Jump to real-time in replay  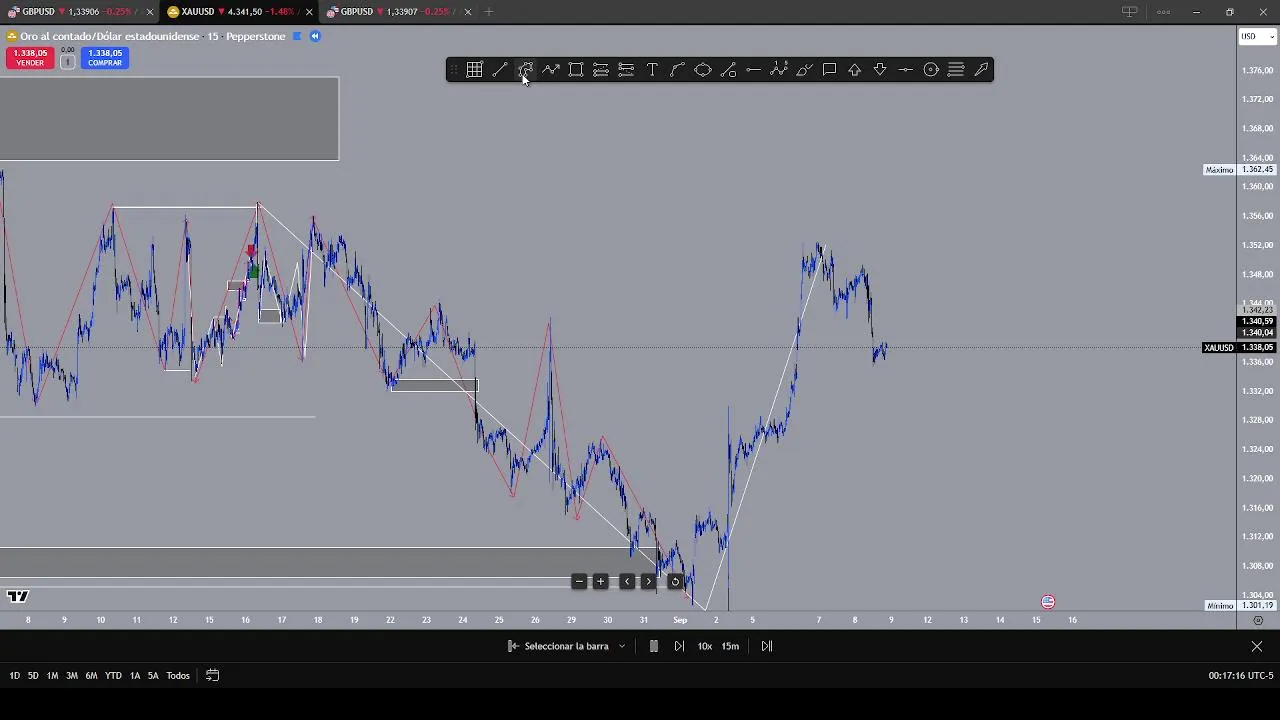click(x=767, y=646)
